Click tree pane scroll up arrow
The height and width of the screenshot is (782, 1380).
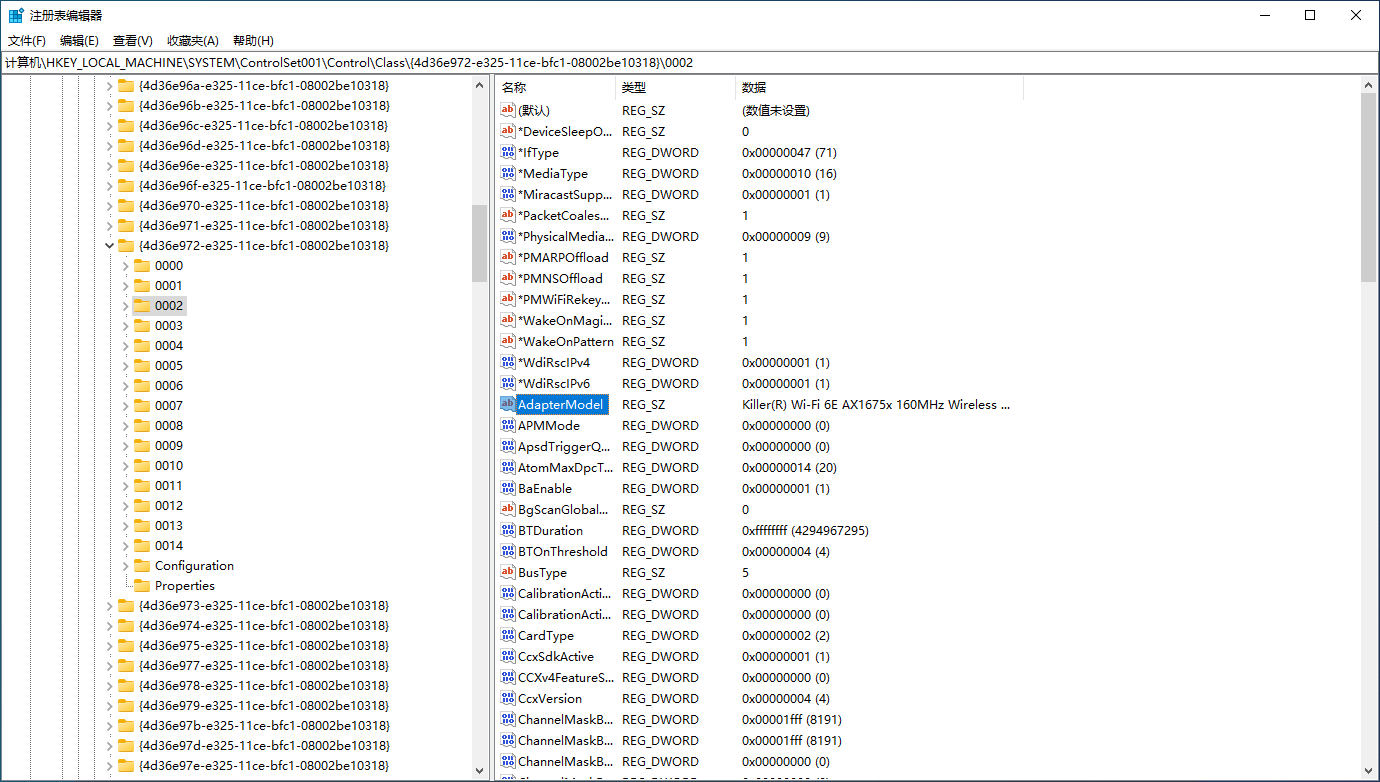[x=479, y=86]
